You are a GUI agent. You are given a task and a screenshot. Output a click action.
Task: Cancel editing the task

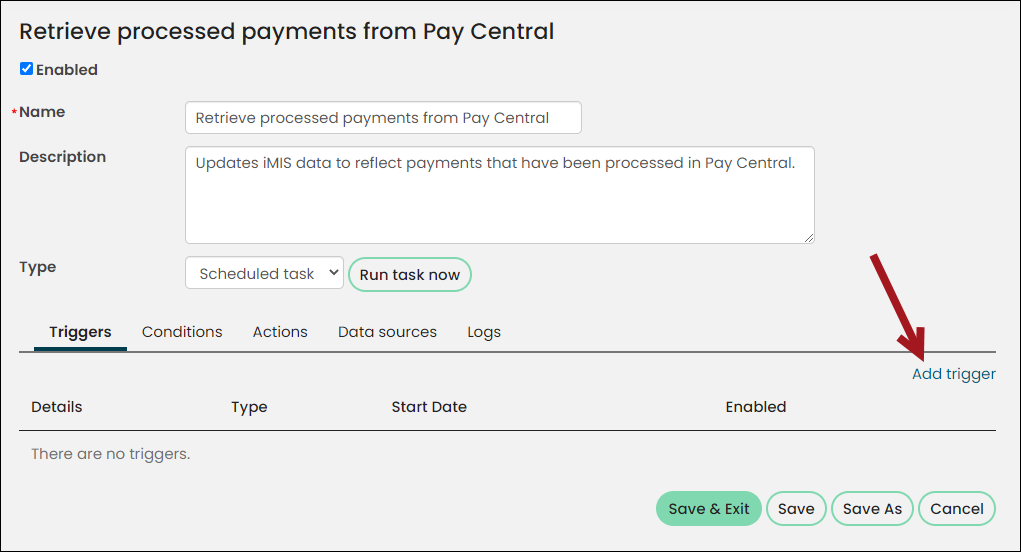(x=957, y=508)
